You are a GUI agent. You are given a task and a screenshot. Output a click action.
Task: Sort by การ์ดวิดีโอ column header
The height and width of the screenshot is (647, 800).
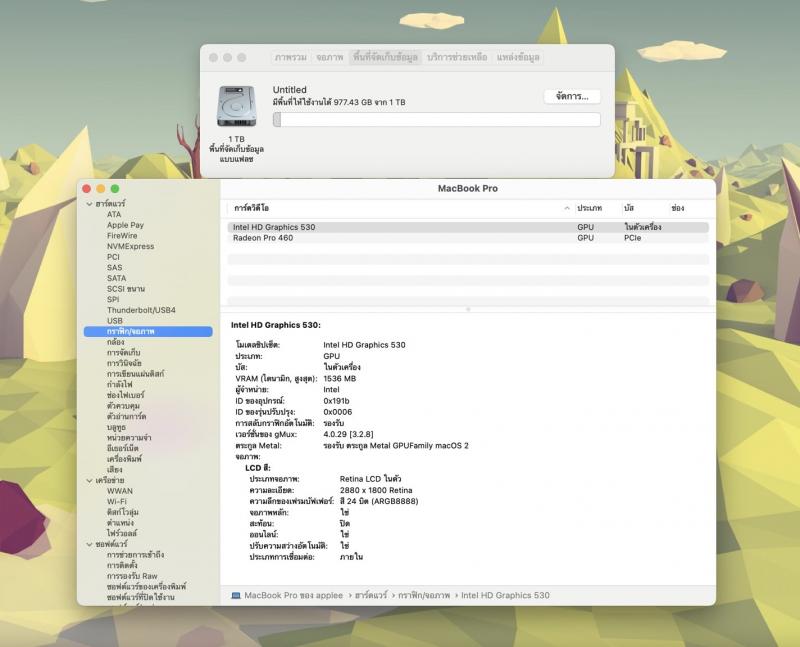(x=251, y=208)
